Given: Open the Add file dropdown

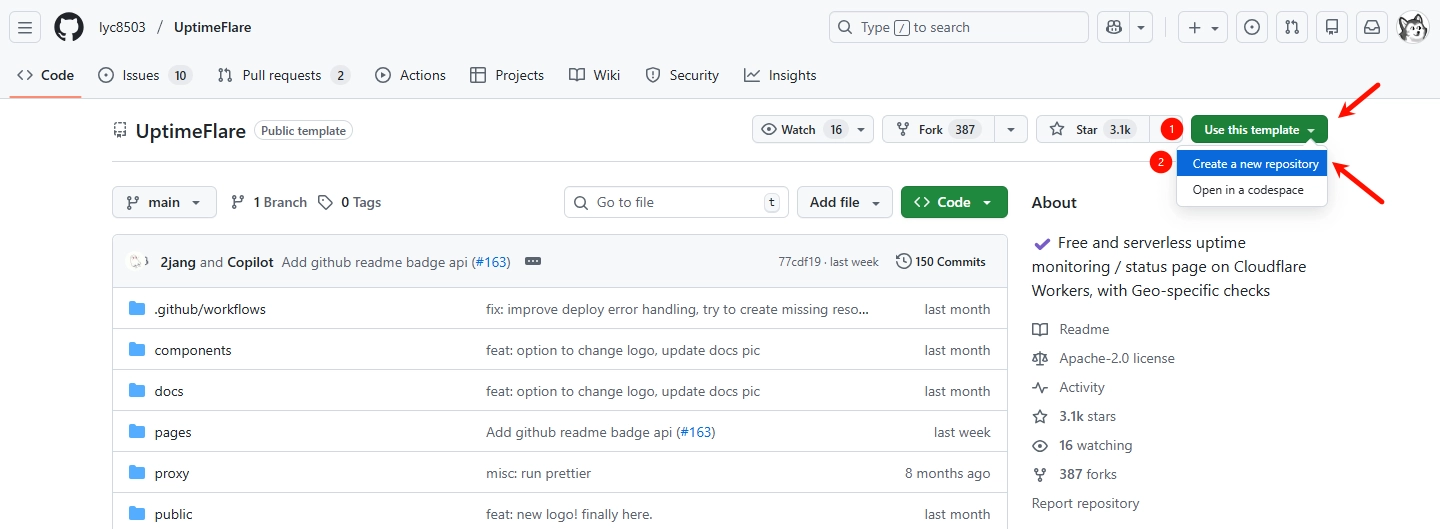Looking at the screenshot, I should 844,202.
